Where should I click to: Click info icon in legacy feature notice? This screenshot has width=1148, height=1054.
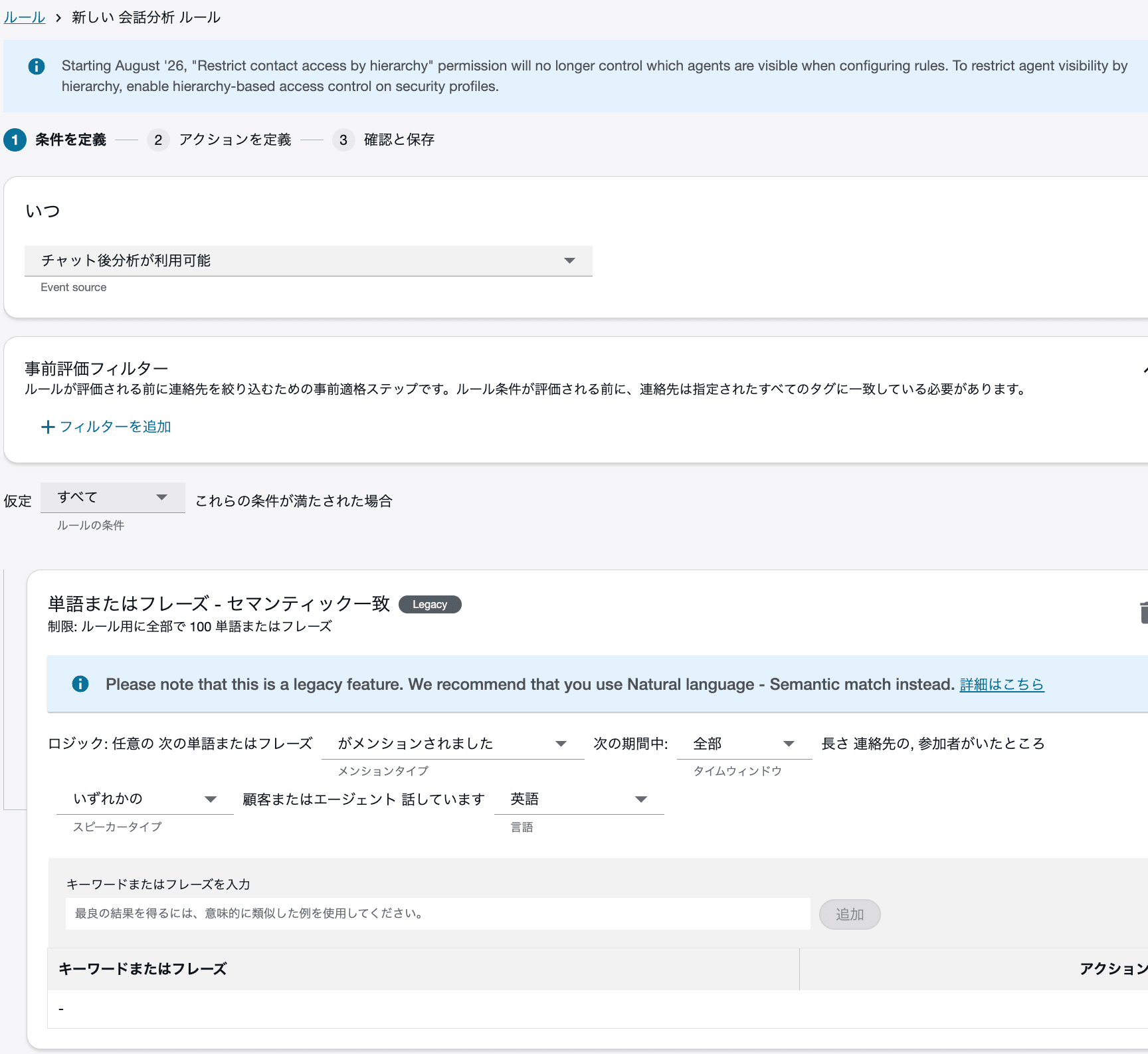80,684
